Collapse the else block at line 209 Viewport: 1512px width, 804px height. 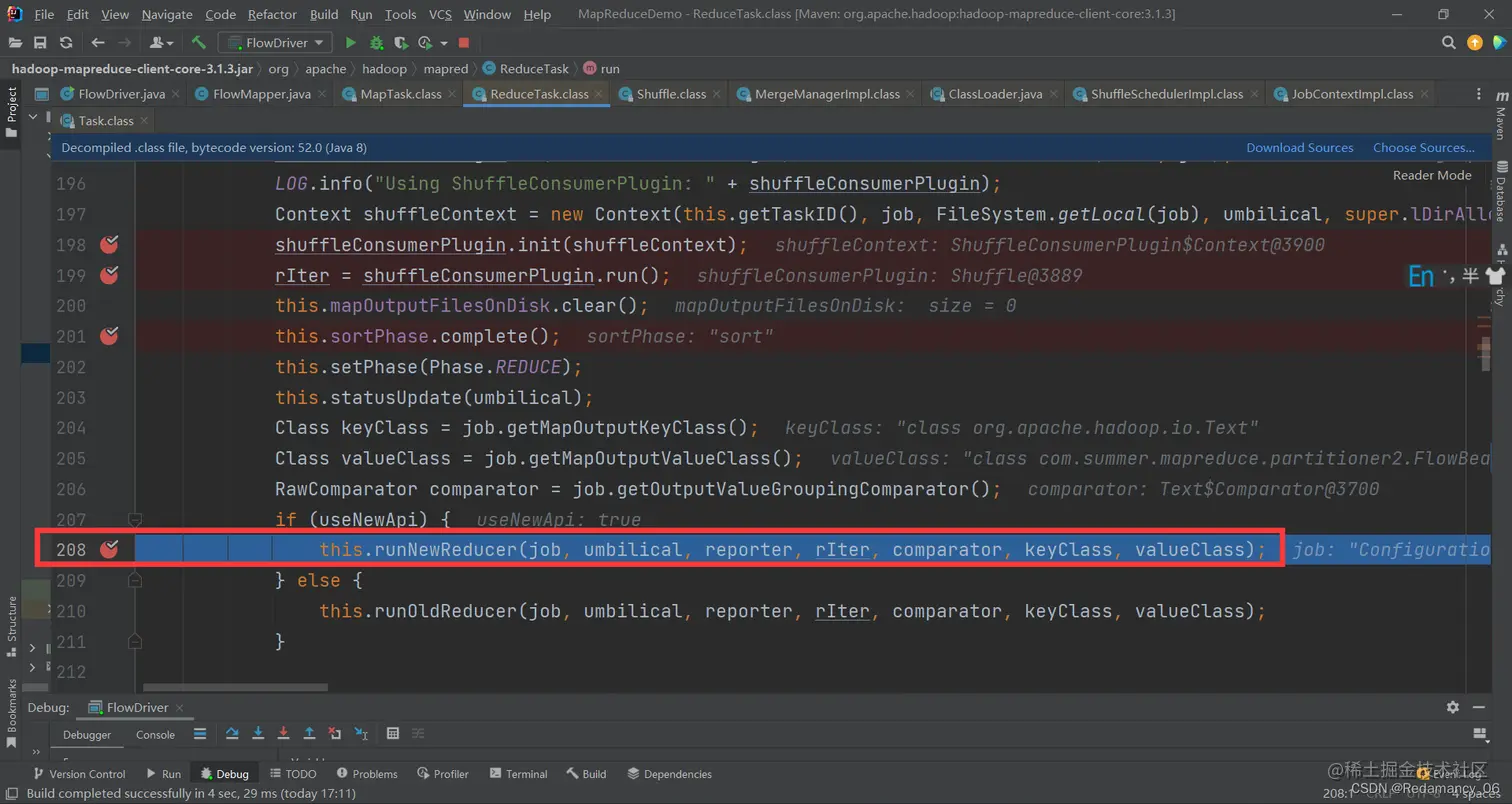coord(134,580)
